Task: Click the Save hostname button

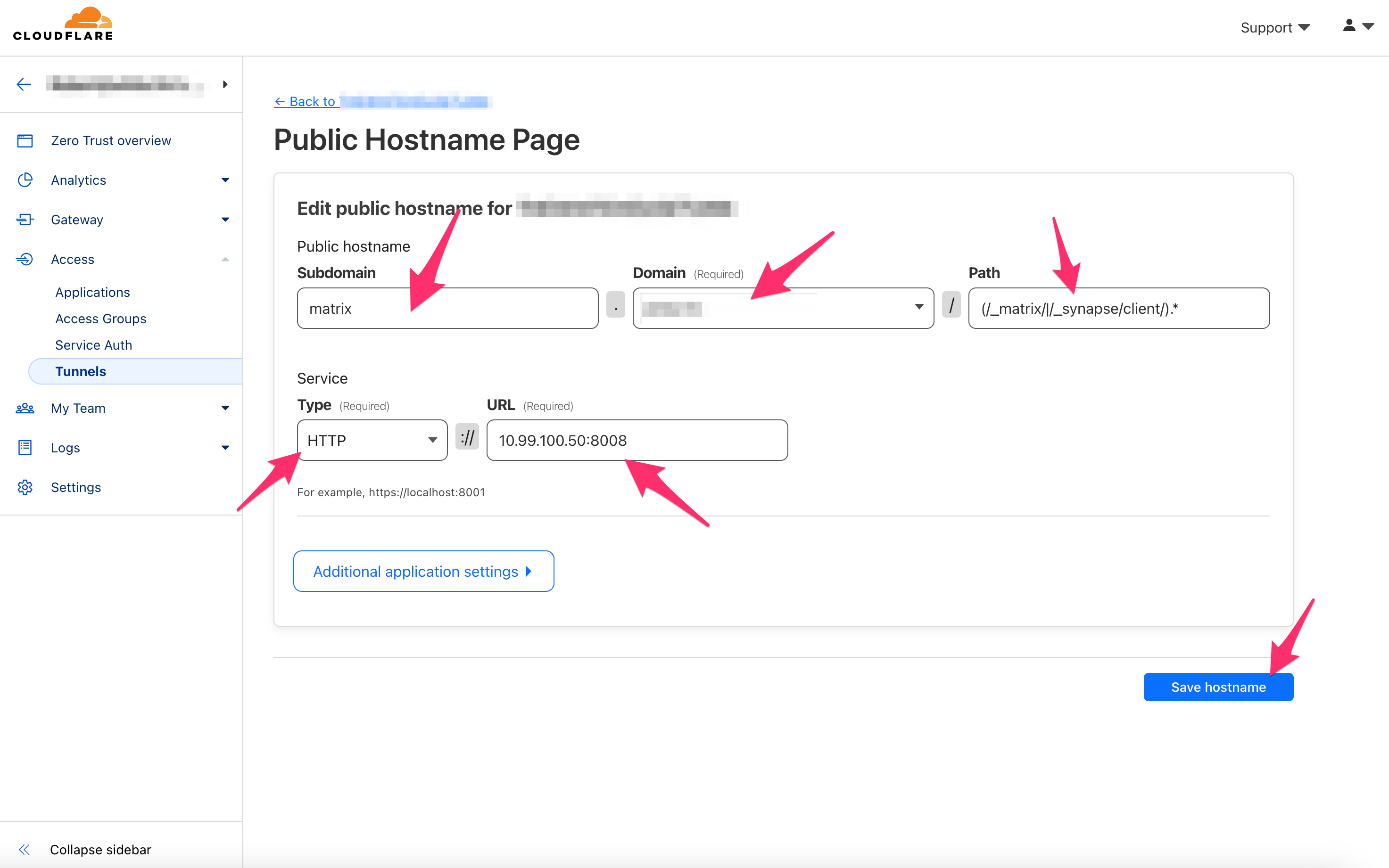Action: (x=1218, y=687)
